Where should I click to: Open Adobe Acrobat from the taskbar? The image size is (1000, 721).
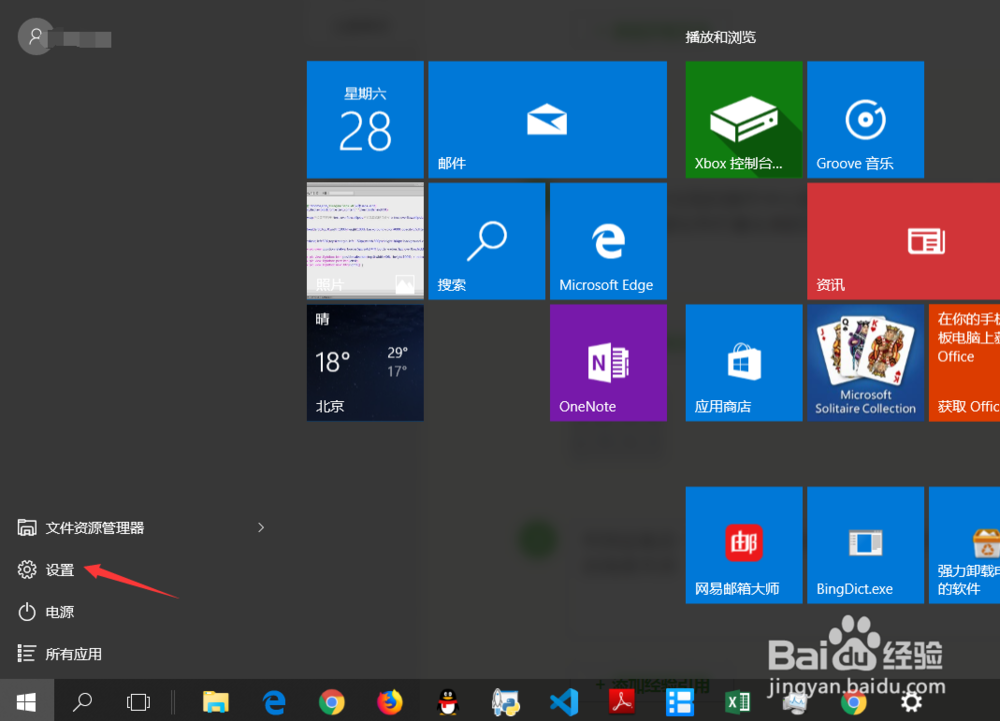coord(622,702)
